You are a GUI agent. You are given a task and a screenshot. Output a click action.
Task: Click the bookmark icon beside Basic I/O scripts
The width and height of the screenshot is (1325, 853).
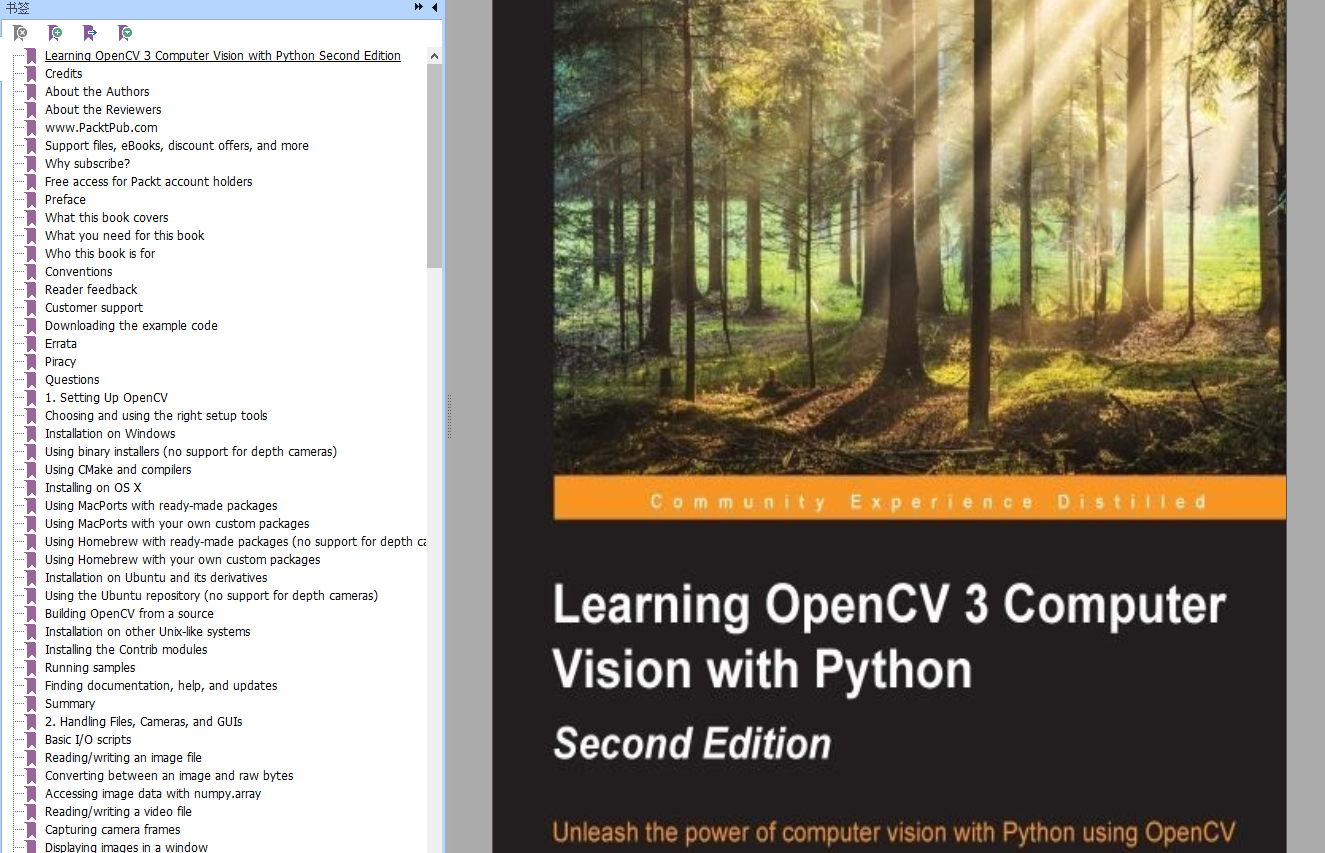[32, 740]
